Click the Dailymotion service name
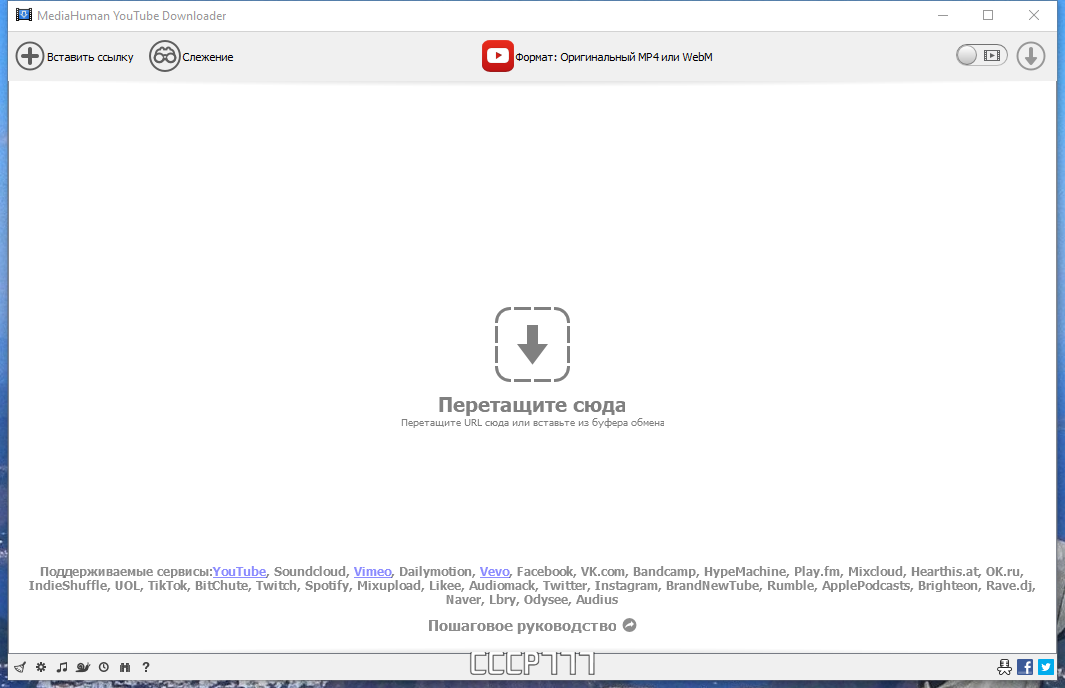The height and width of the screenshot is (688, 1065). click(435, 572)
